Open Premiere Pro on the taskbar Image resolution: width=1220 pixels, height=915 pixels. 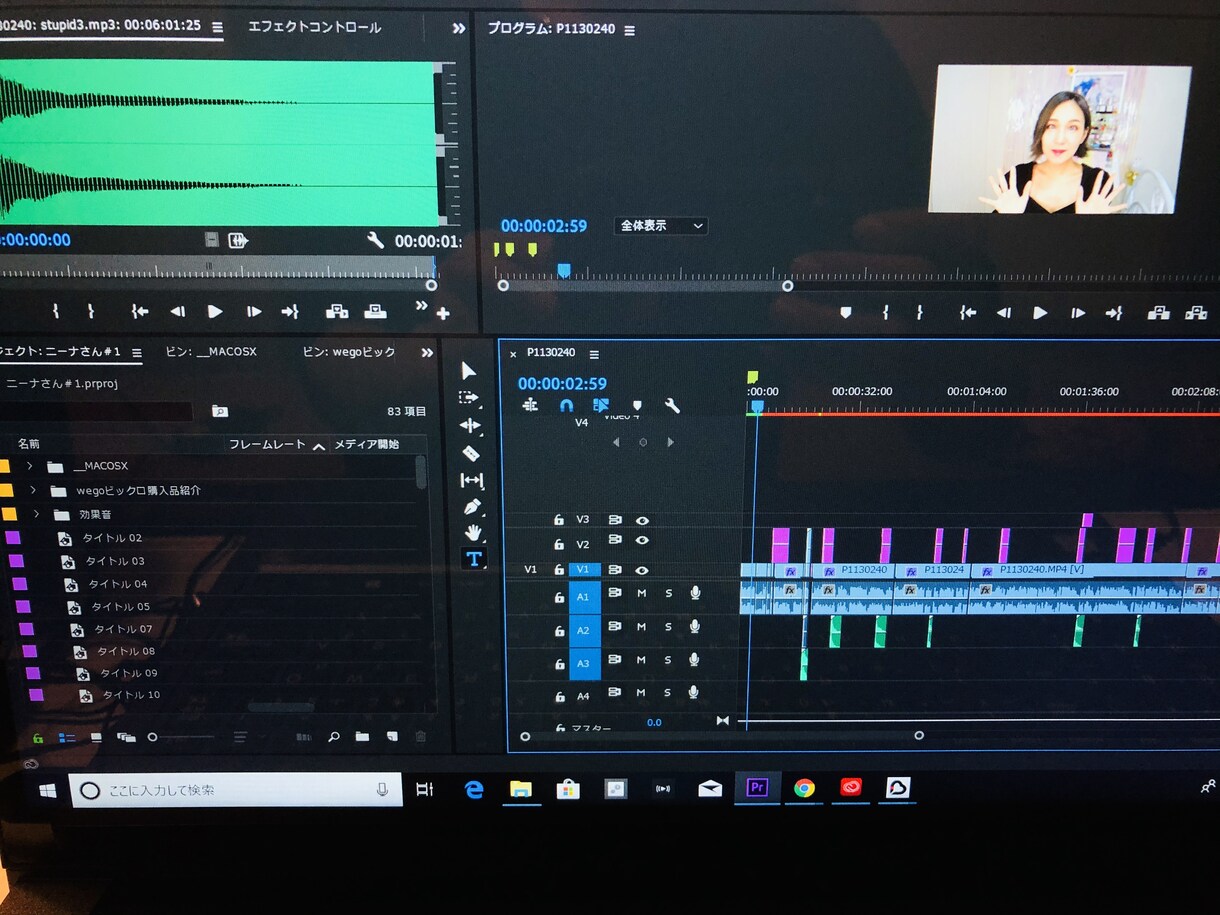tap(757, 788)
